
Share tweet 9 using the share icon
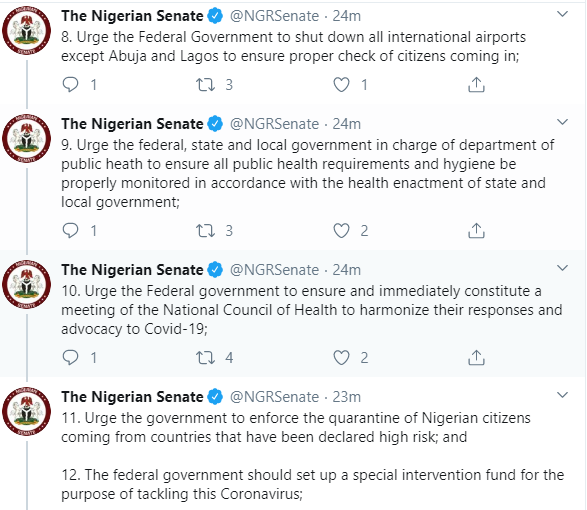[x=476, y=231]
